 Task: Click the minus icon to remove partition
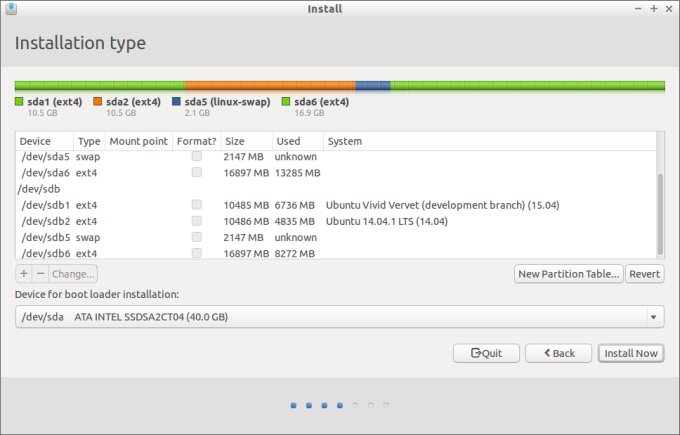click(x=40, y=273)
